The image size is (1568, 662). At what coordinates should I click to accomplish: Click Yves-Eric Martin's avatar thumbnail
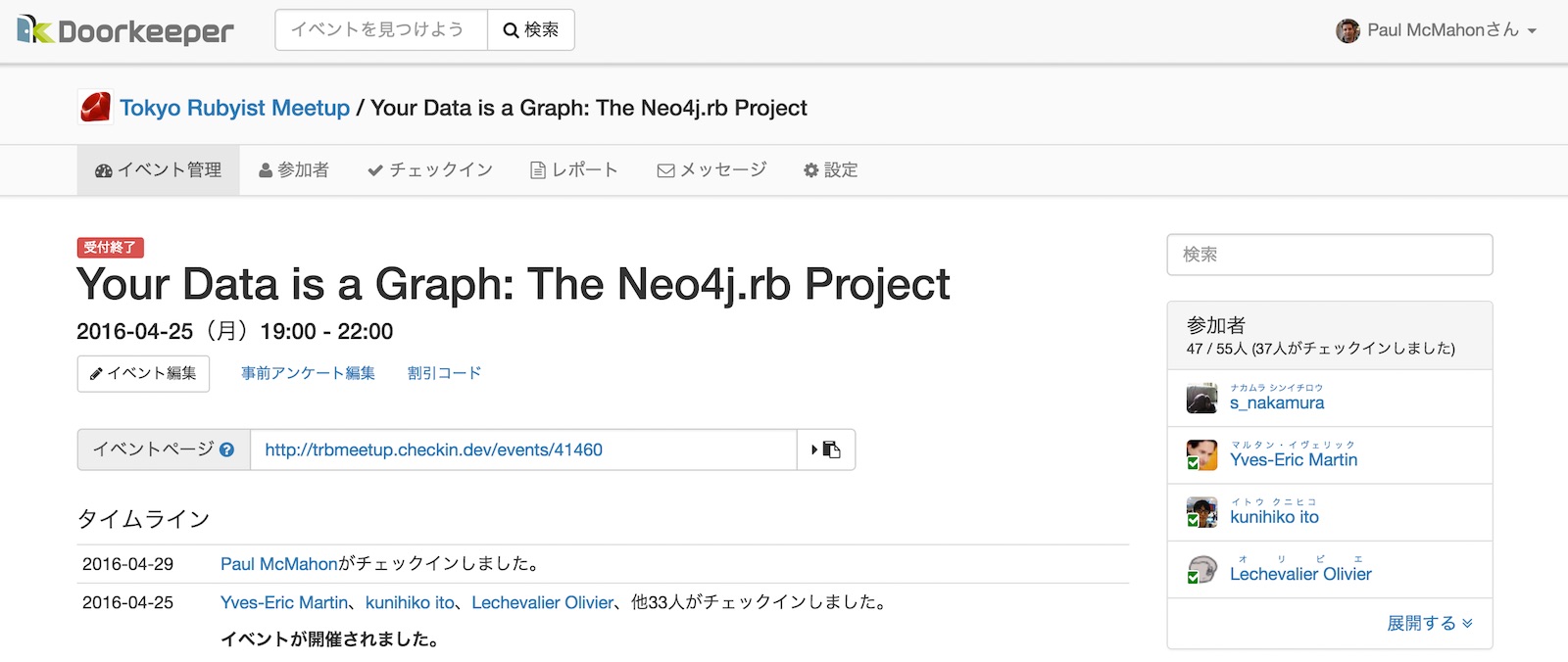[1201, 455]
